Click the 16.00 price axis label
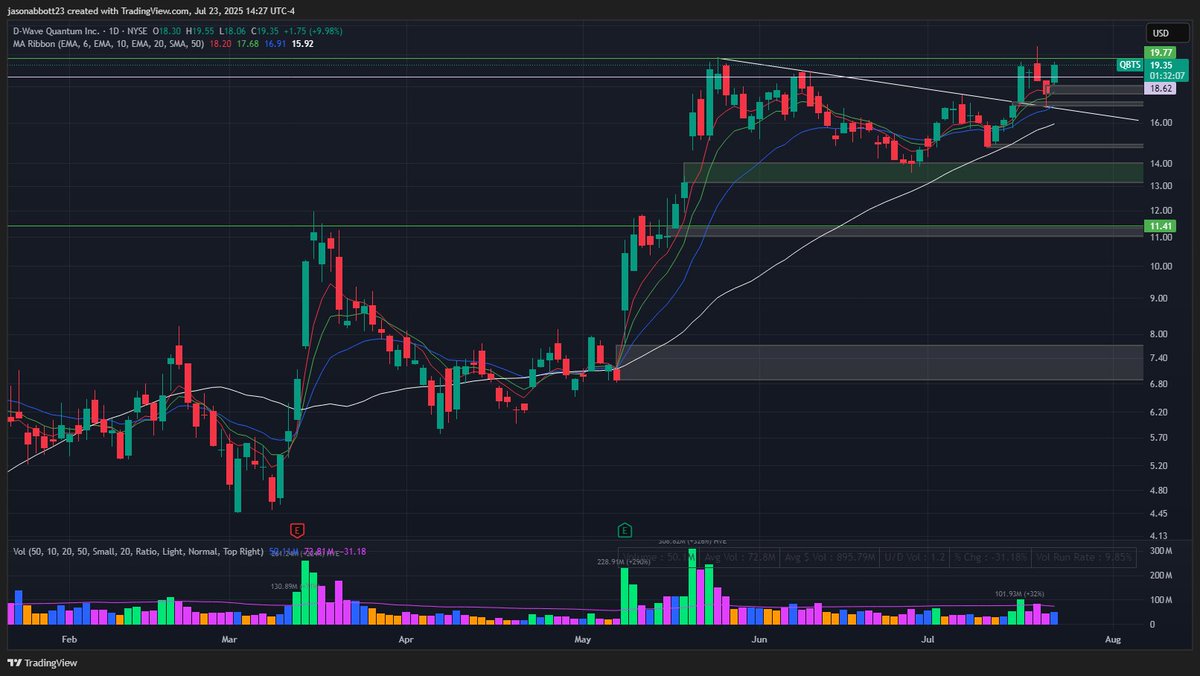 pyautogui.click(x=1161, y=123)
